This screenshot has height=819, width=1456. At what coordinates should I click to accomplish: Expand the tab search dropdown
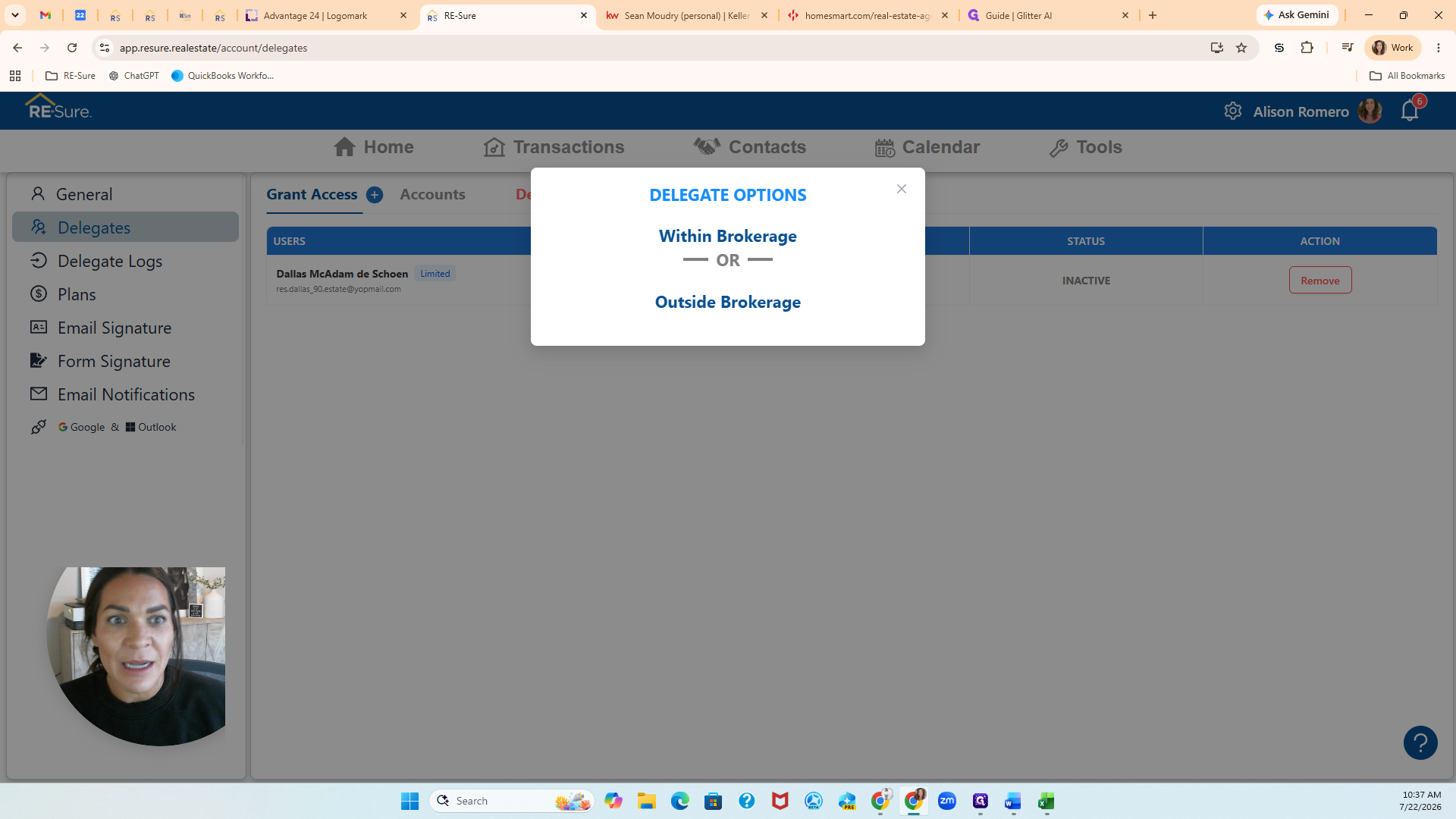tap(15, 15)
